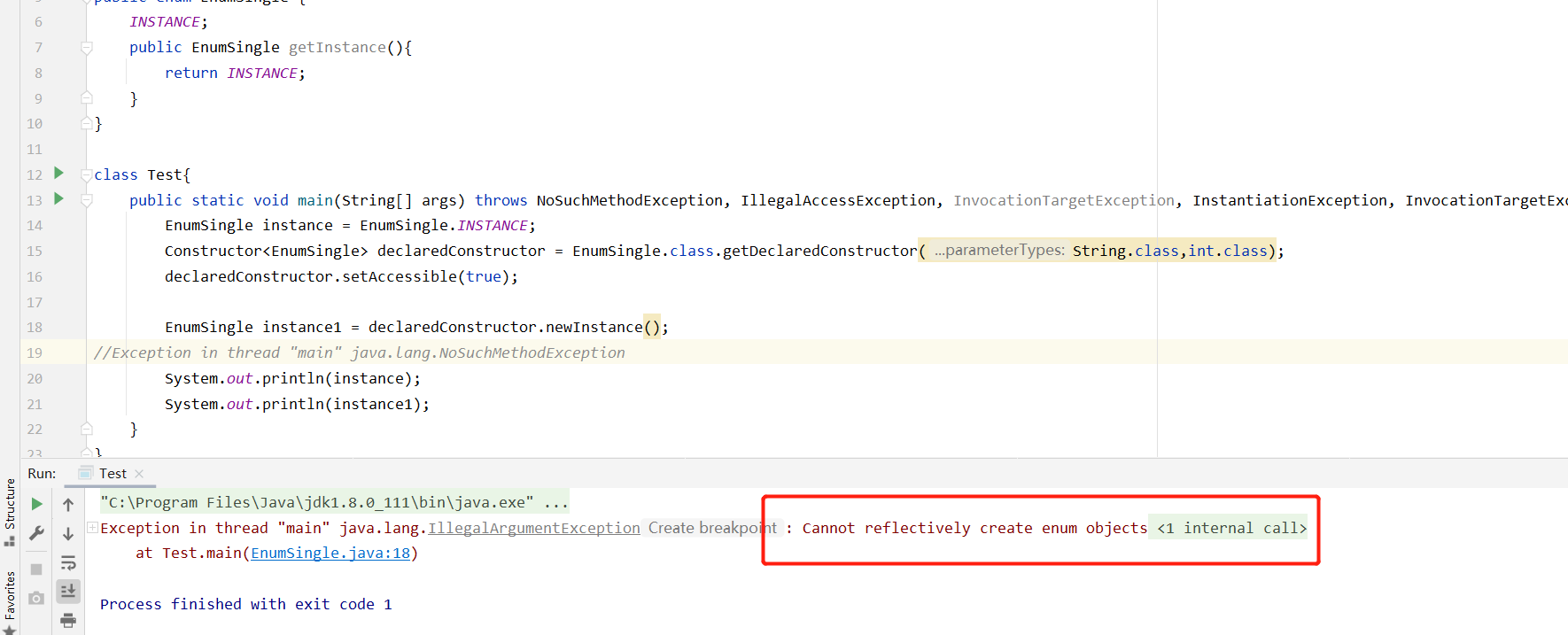Click 'EnumSingle instance' declaration on line 14
This screenshot has height=635, width=1568.
[249, 226]
